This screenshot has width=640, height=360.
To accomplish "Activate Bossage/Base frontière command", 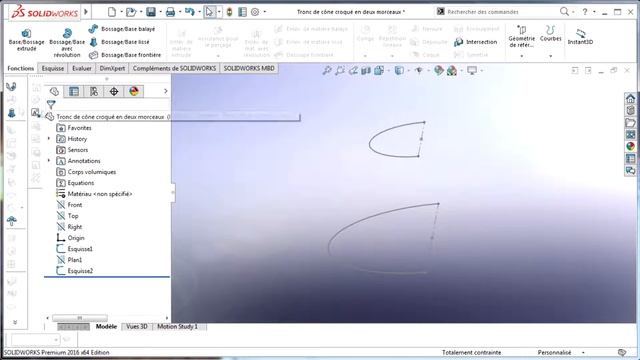I will point(125,55).
